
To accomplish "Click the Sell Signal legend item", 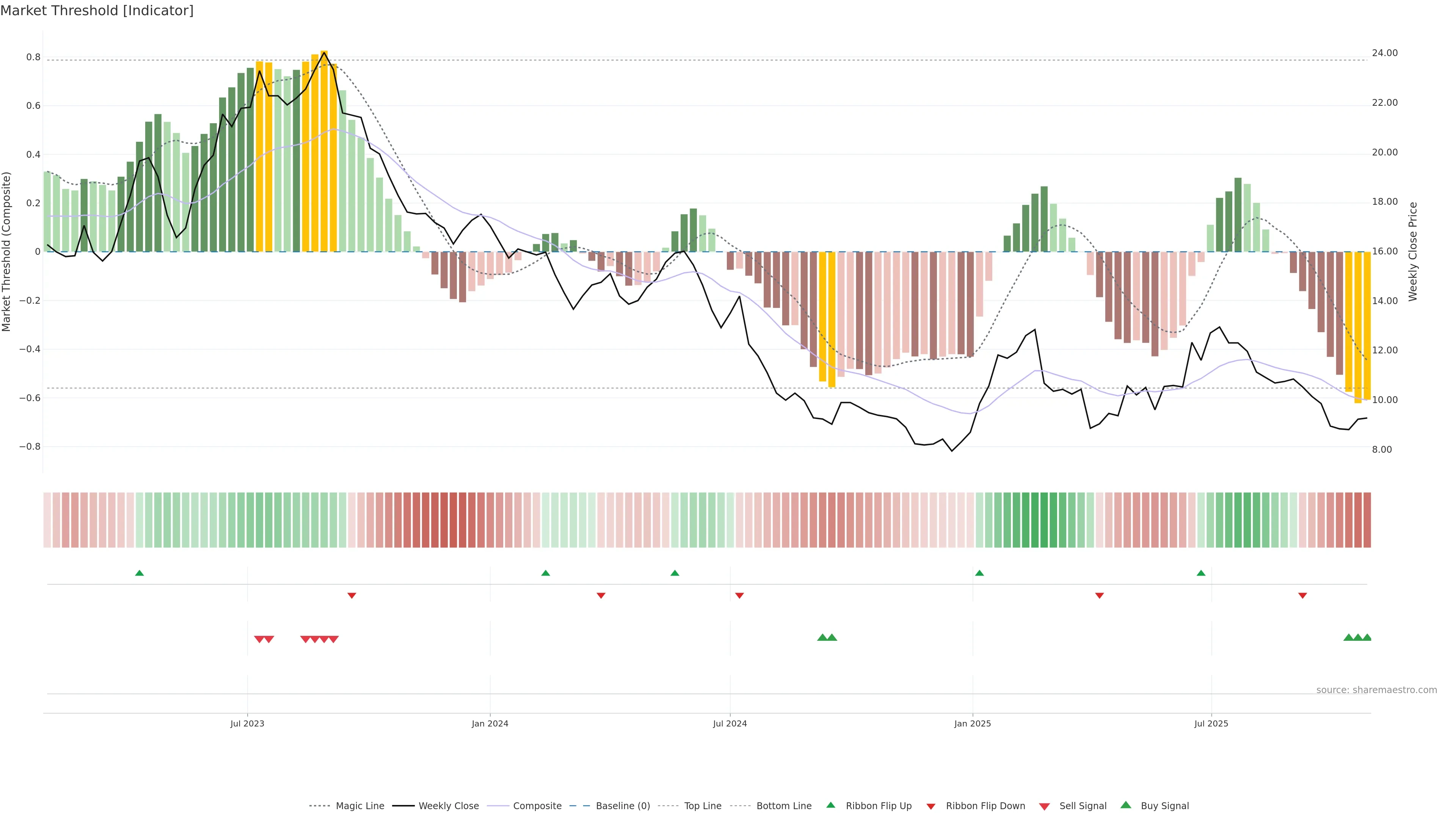I will point(1083,806).
